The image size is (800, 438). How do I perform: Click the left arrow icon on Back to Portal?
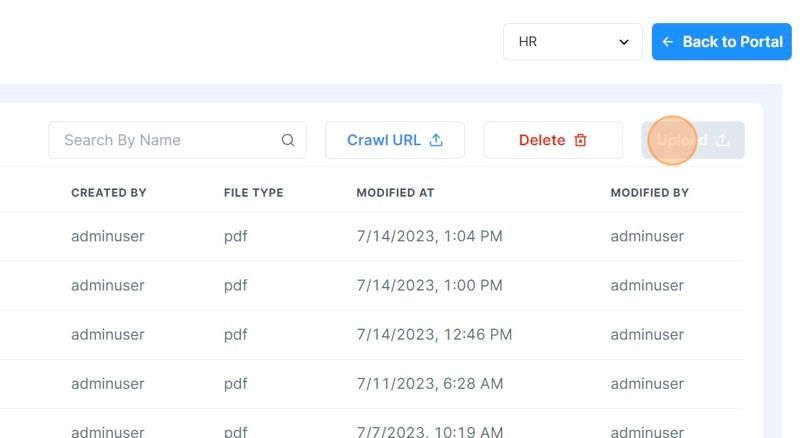667,42
